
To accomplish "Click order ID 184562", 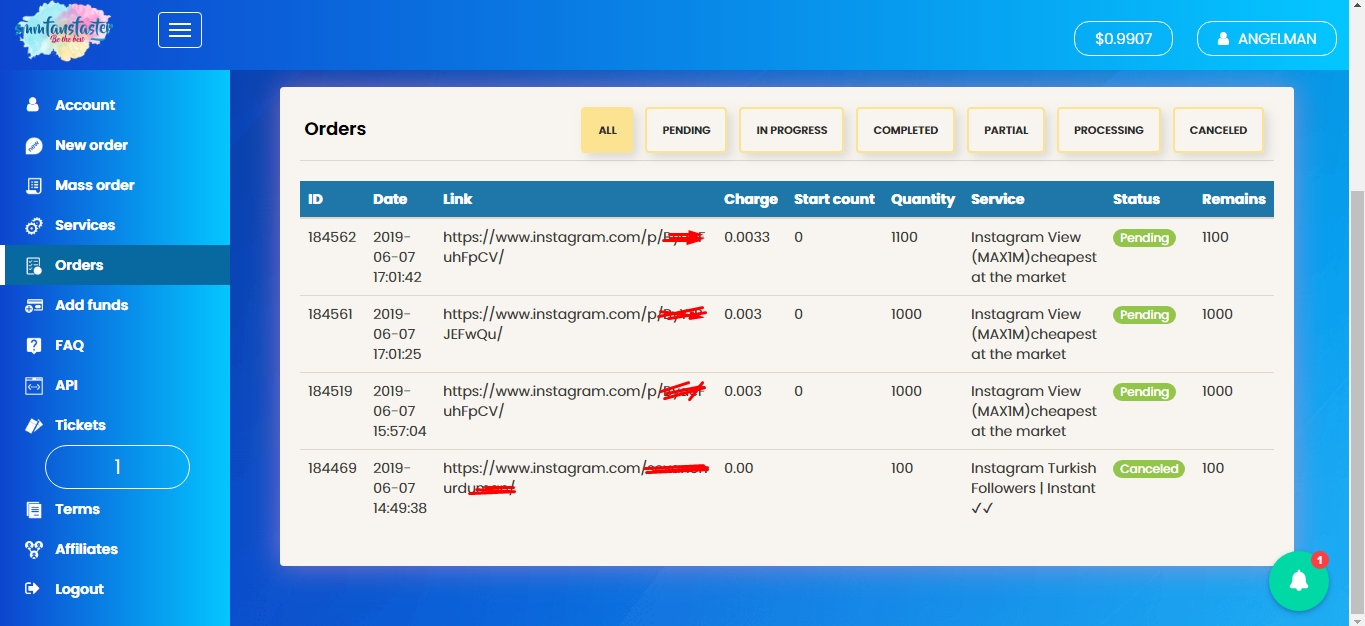I will pyautogui.click(x=332, y=237).
